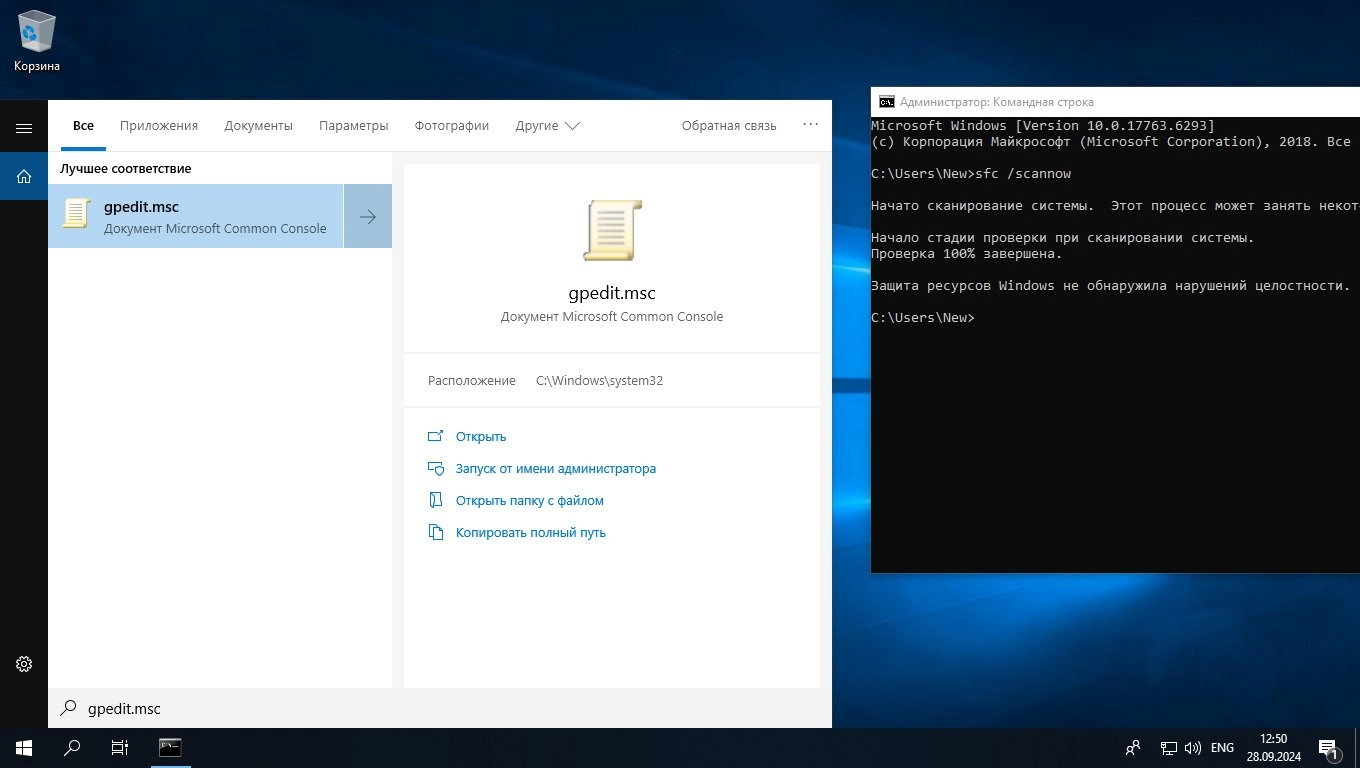The image size is (1360, 768).
Task: Click the Task View taskbar icon
Action: 119,747
